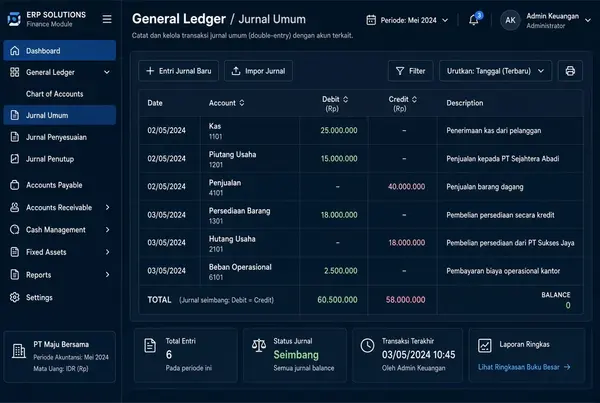Click the PT Maju Bersama company card
This screenshot has height=403, width=600.
click(x=60, y=357)
